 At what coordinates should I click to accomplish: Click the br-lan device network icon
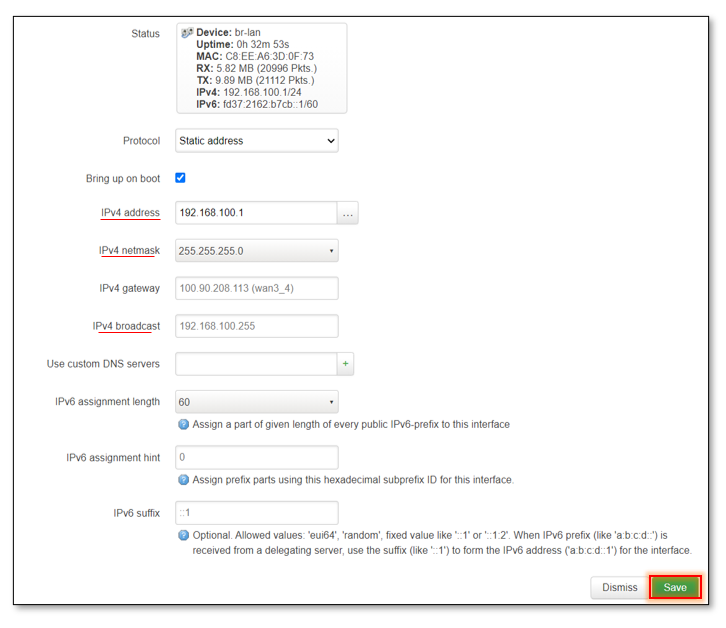click(187, 32)
